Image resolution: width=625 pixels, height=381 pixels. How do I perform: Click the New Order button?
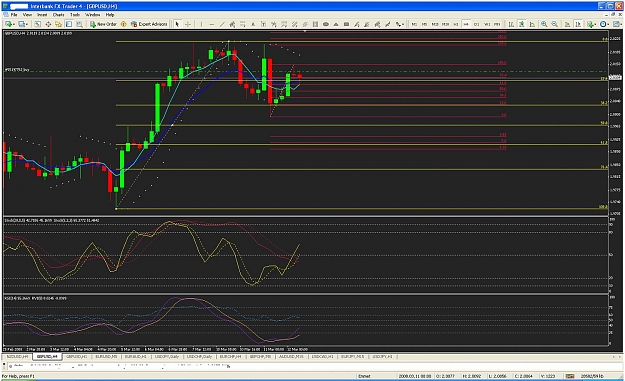(103, 24)
